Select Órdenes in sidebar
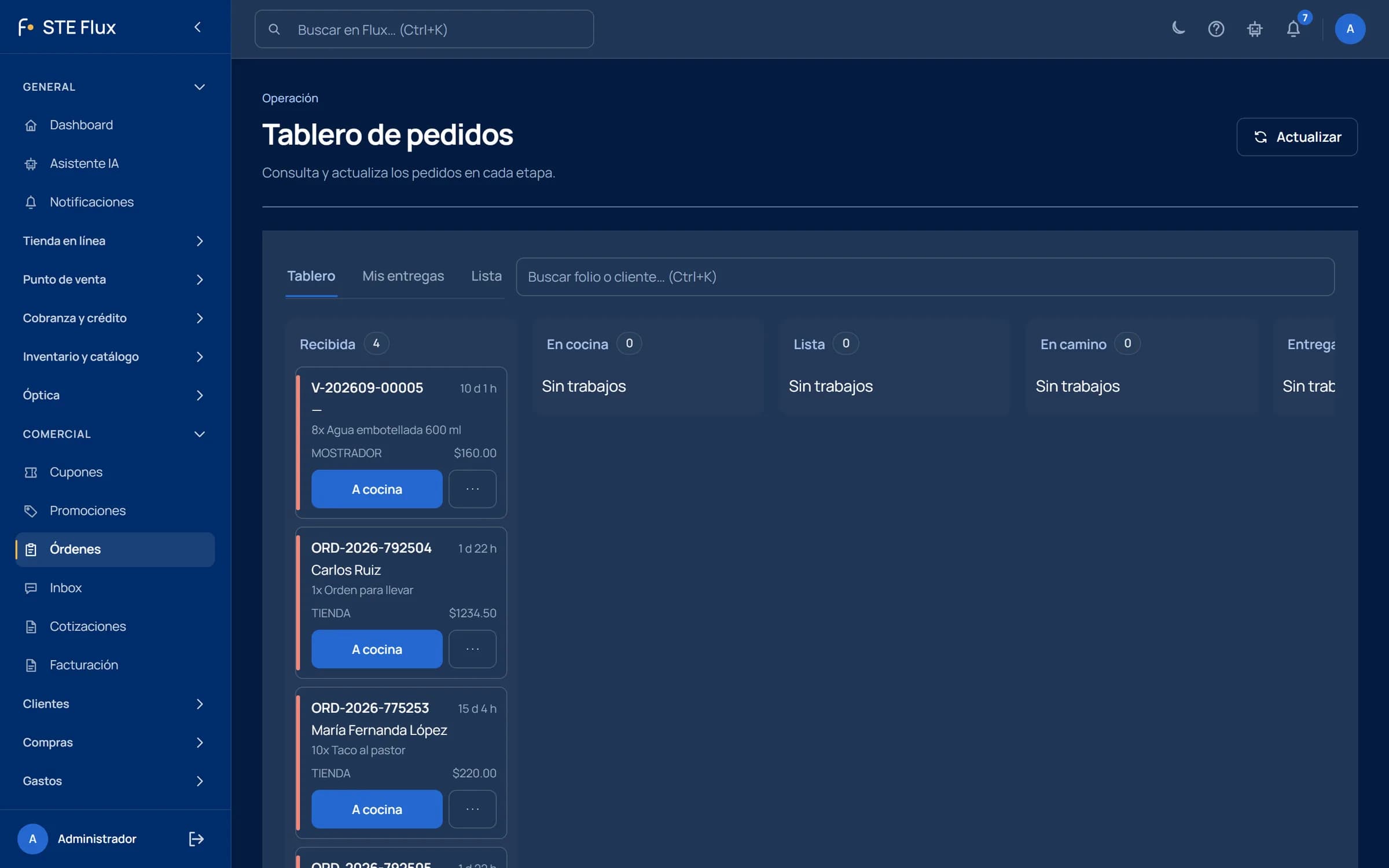Image resolution: width=1389 pixels, height=868 pixels. point(115,549)
